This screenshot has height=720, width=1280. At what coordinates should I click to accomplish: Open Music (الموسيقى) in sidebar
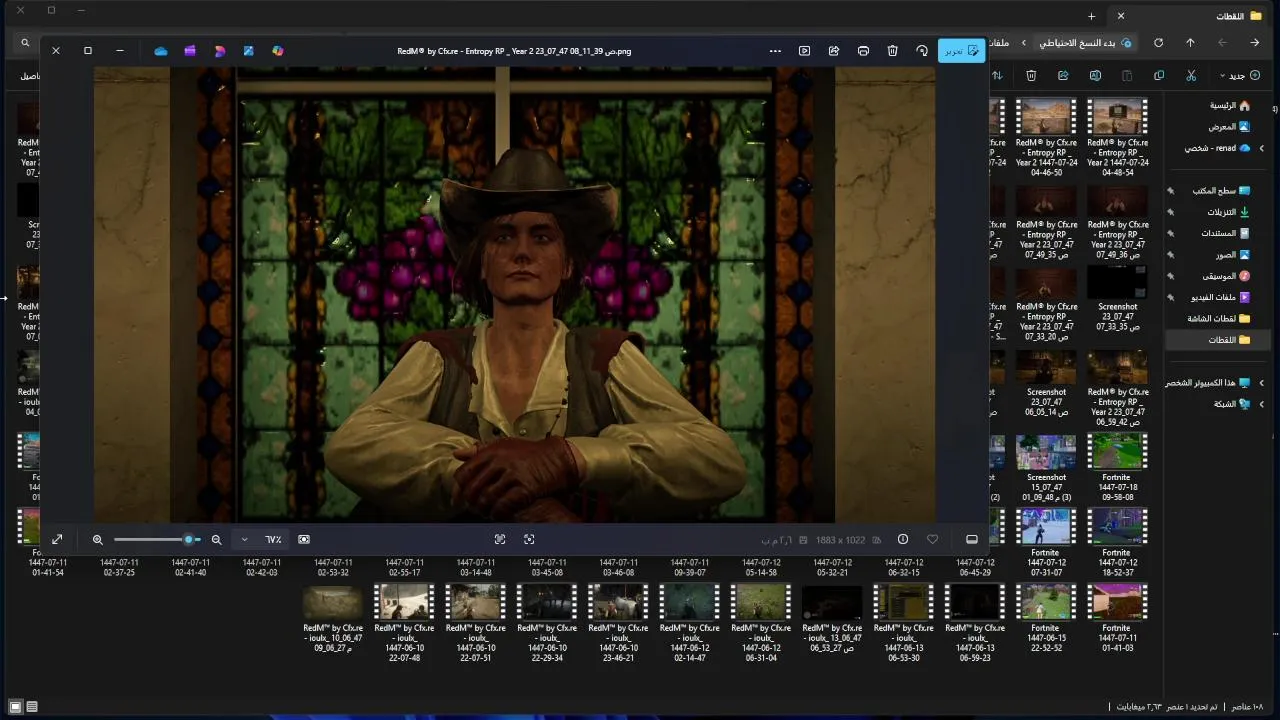1226,276
